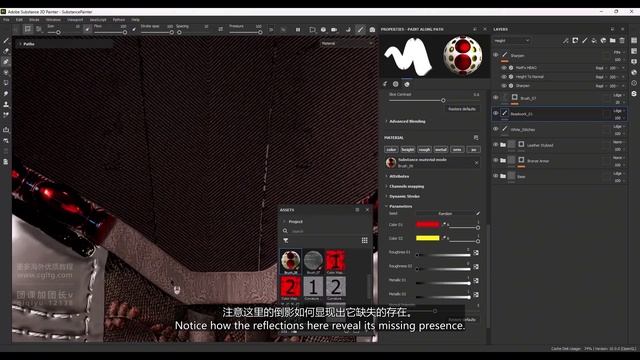640x360 pixels.
Task: Click the lazy mouse icon next to Size
Action: (x=87, y=29)
